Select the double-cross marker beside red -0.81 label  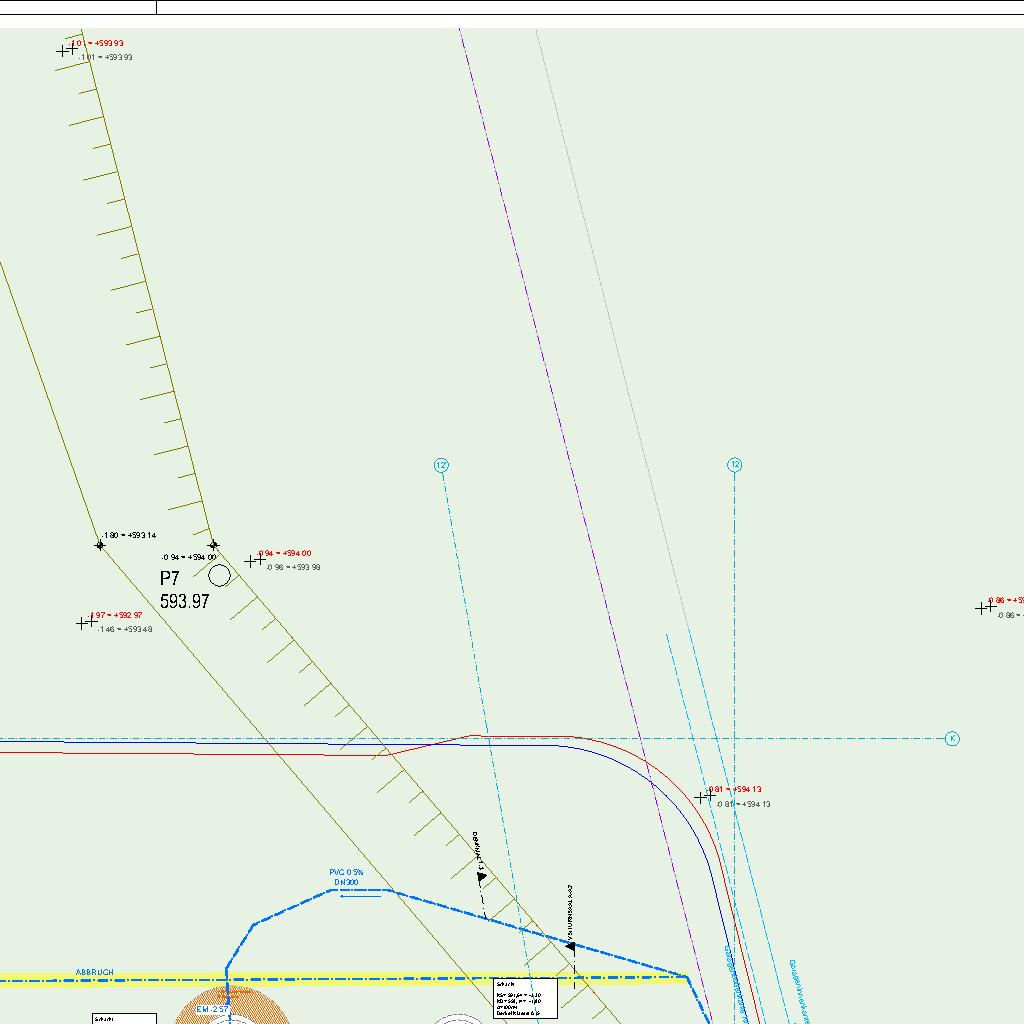click(705, 797)
